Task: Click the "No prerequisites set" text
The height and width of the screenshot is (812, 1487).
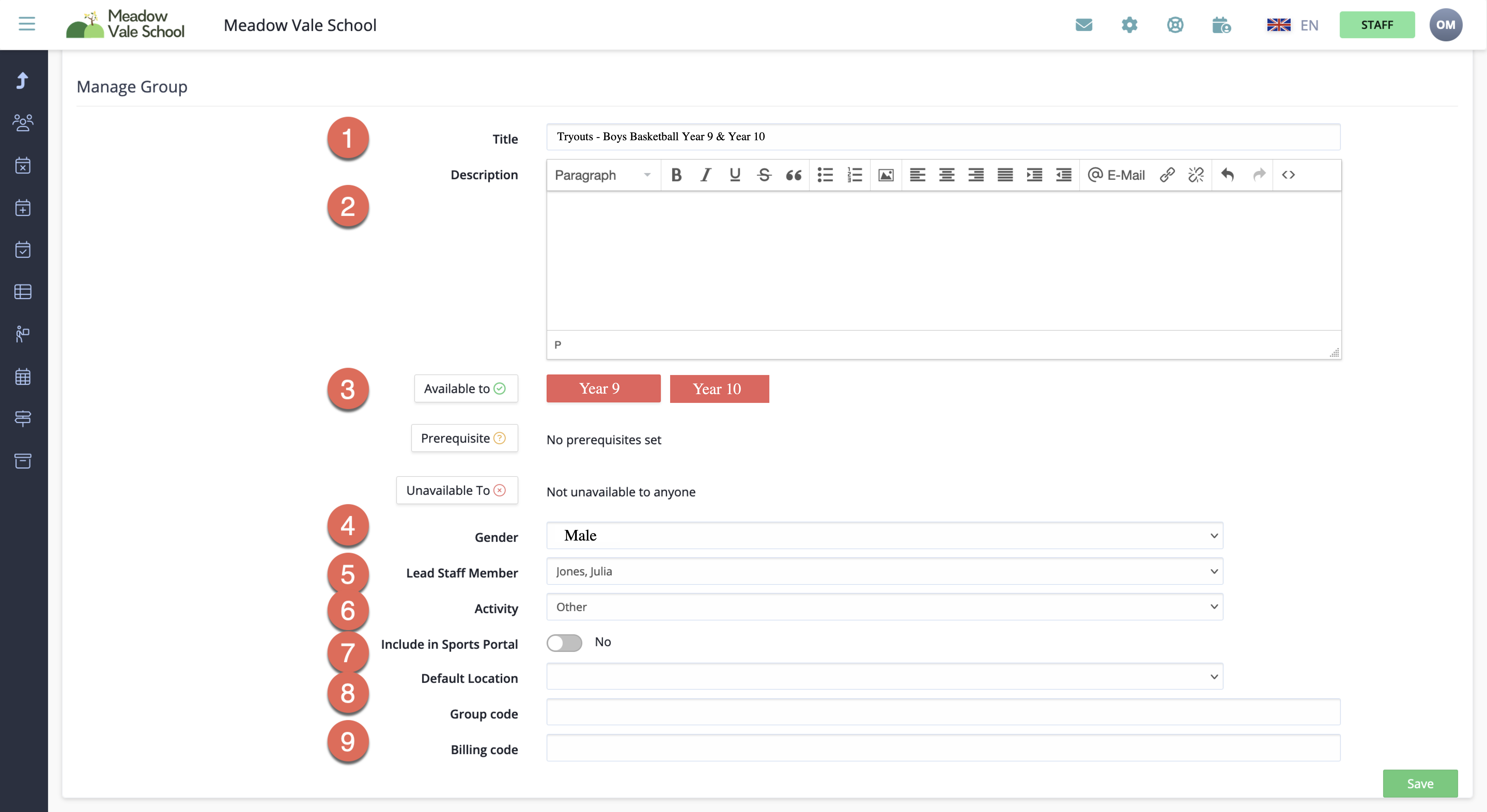Action: pos(604,440)
